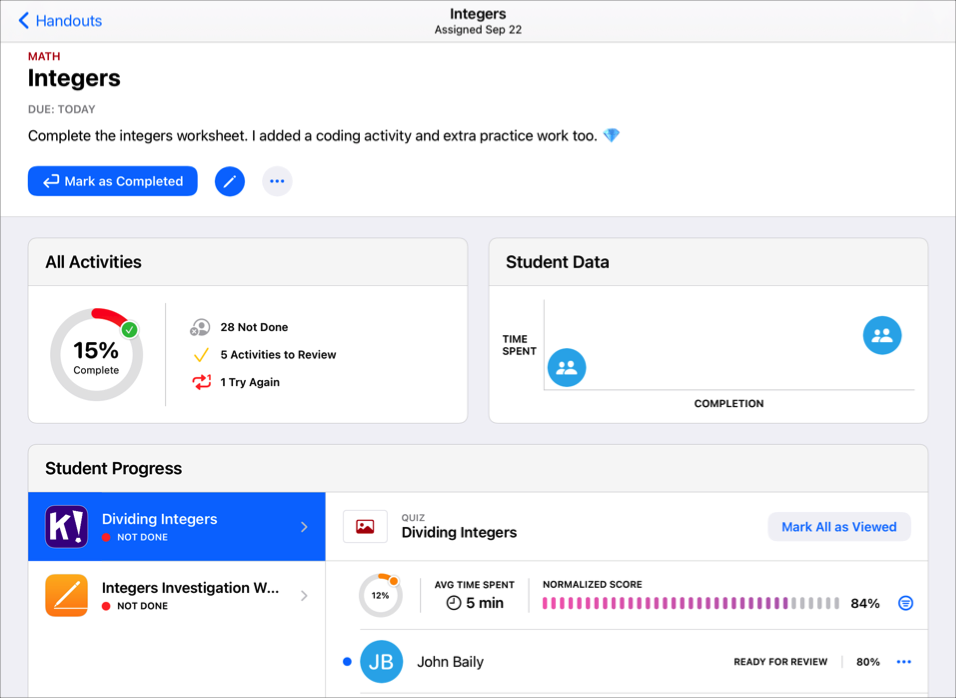Click the DUE: TODAY label

tap(62, 109)
